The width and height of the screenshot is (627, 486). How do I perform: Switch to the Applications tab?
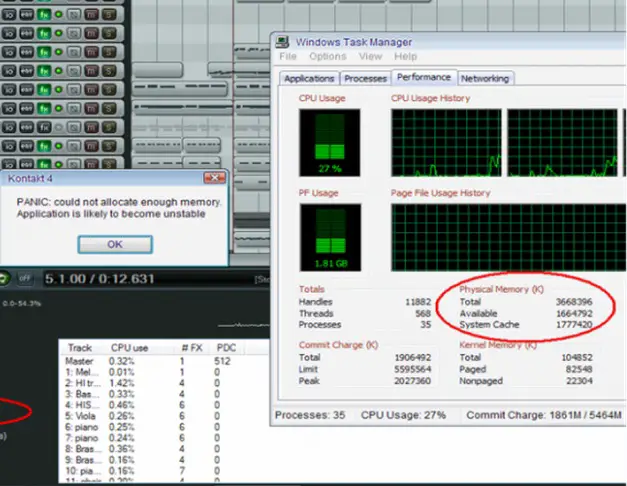pos(309,78)
